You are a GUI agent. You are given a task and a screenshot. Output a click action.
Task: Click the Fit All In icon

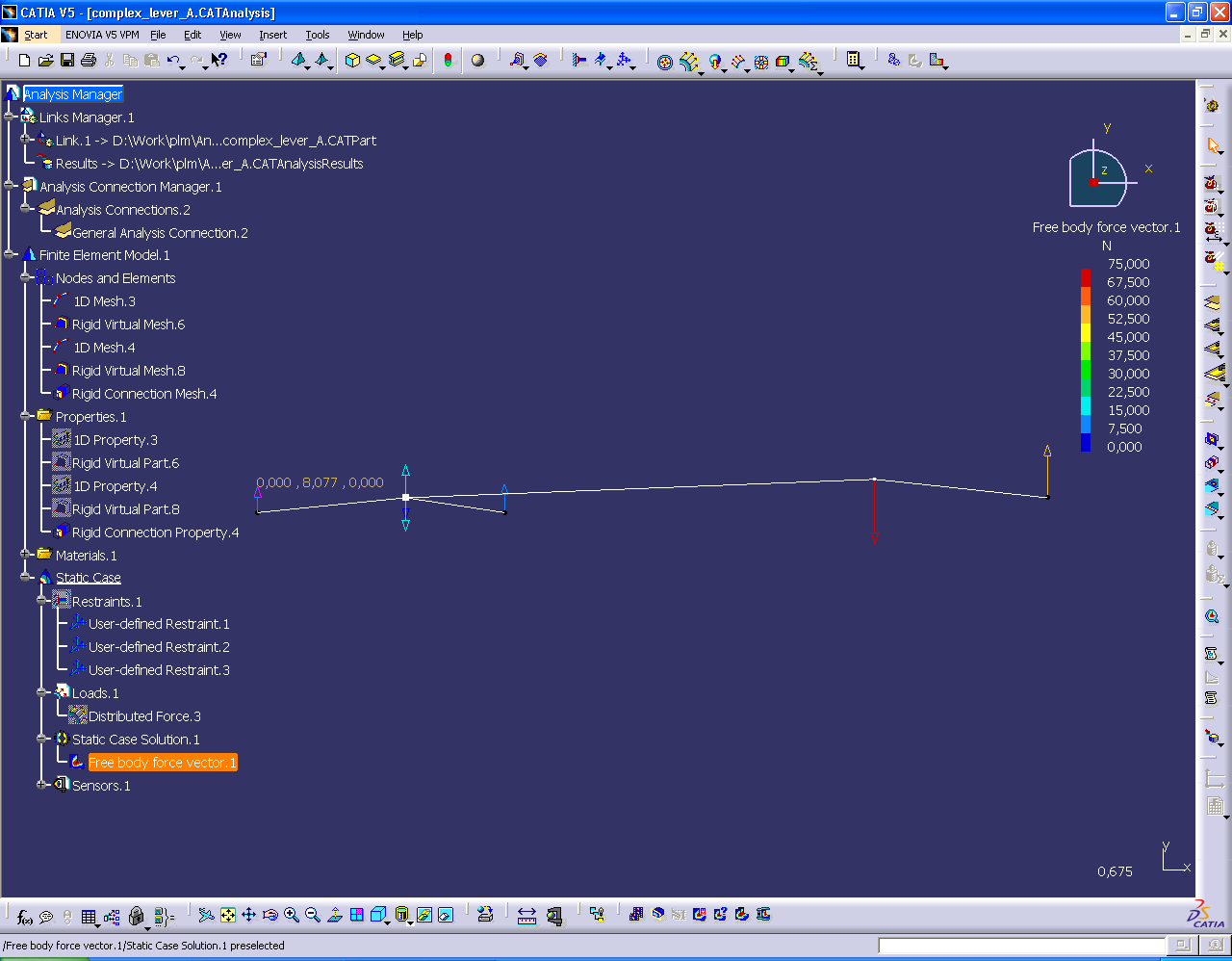pyautogui.click(x=227, y=915)
